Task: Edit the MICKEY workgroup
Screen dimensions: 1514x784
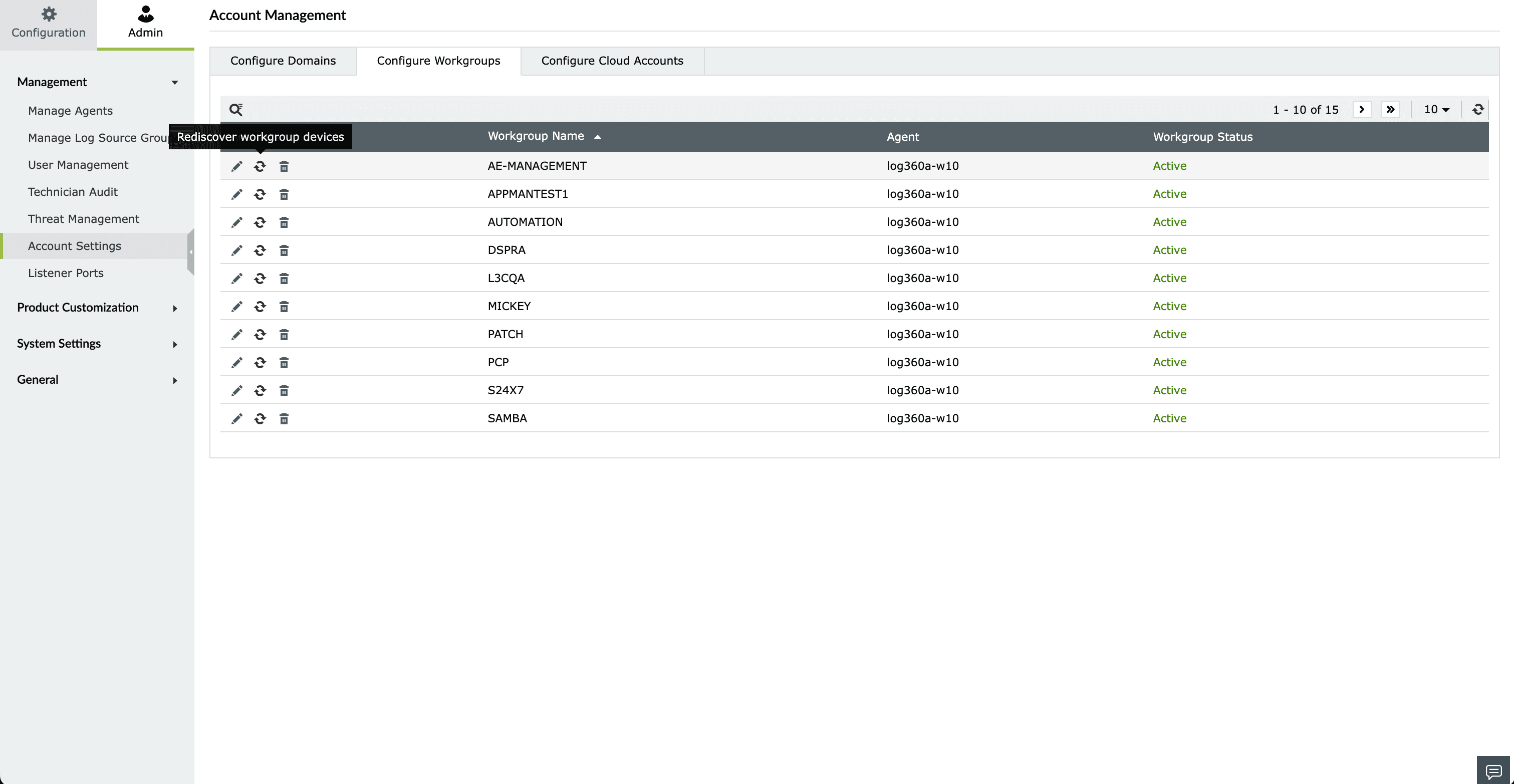Action: pyautogui.click(x=237, y=306)
